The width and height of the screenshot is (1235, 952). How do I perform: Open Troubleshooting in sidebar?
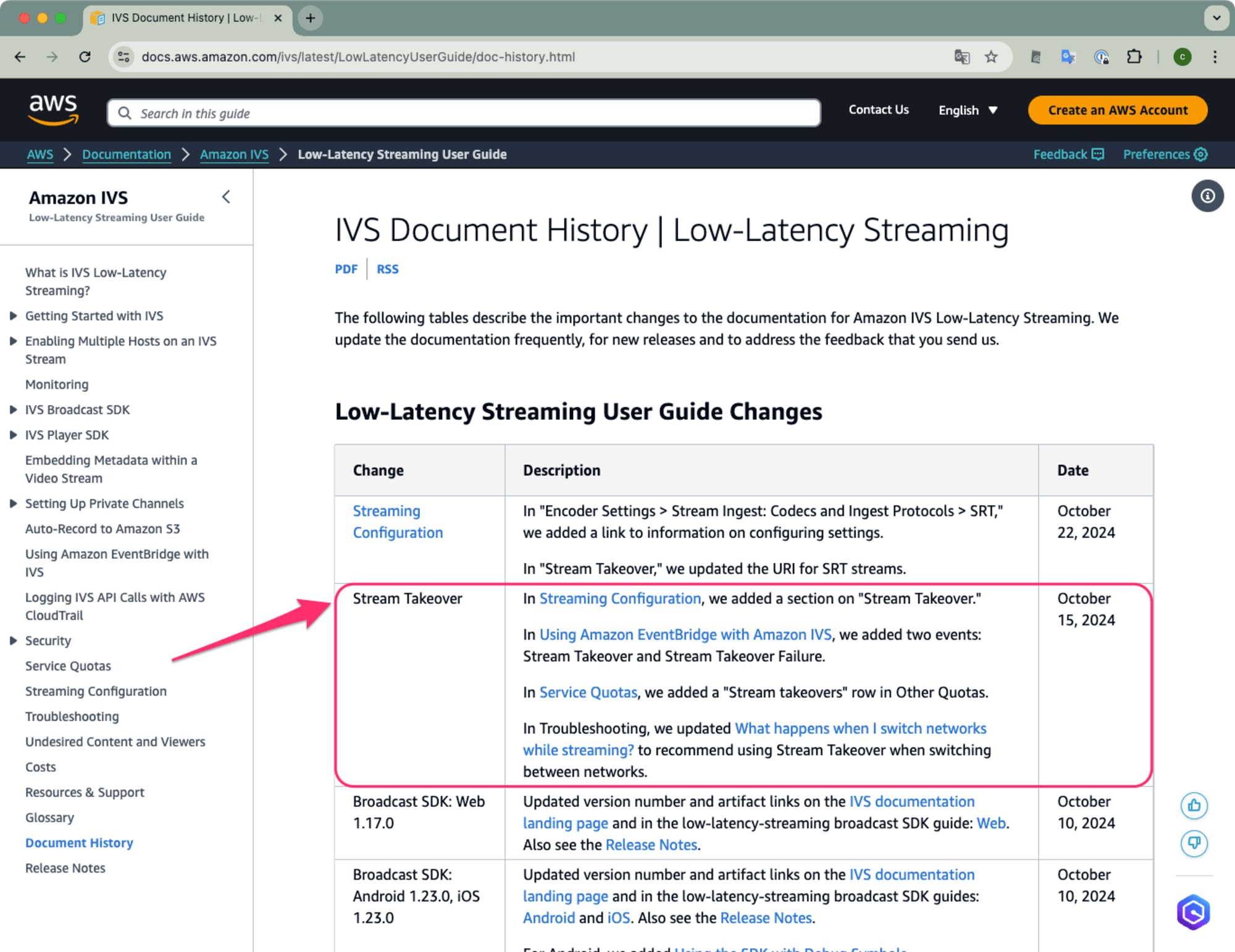tap(72, 717)
